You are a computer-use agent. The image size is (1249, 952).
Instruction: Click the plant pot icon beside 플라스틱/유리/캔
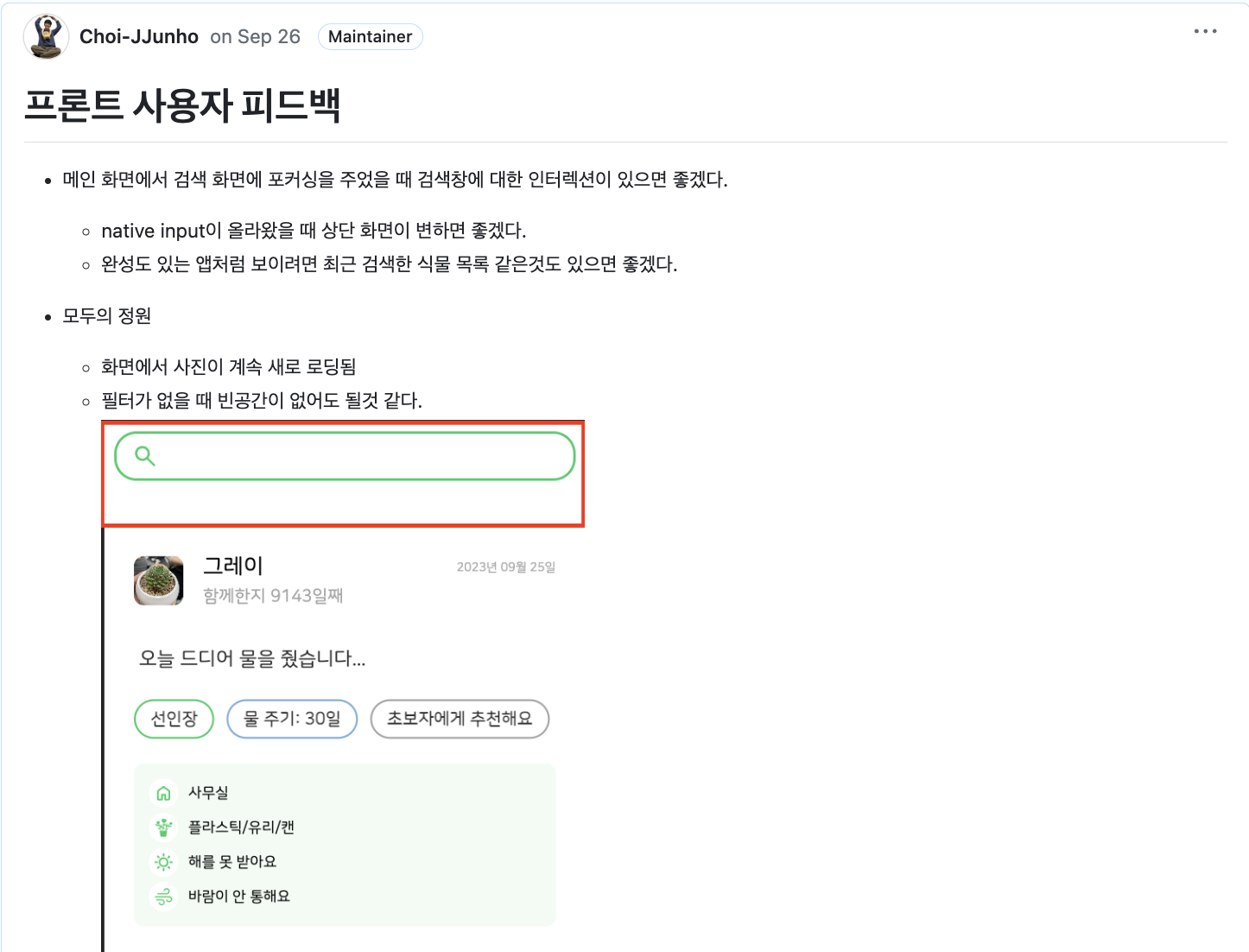pos(163,828)
